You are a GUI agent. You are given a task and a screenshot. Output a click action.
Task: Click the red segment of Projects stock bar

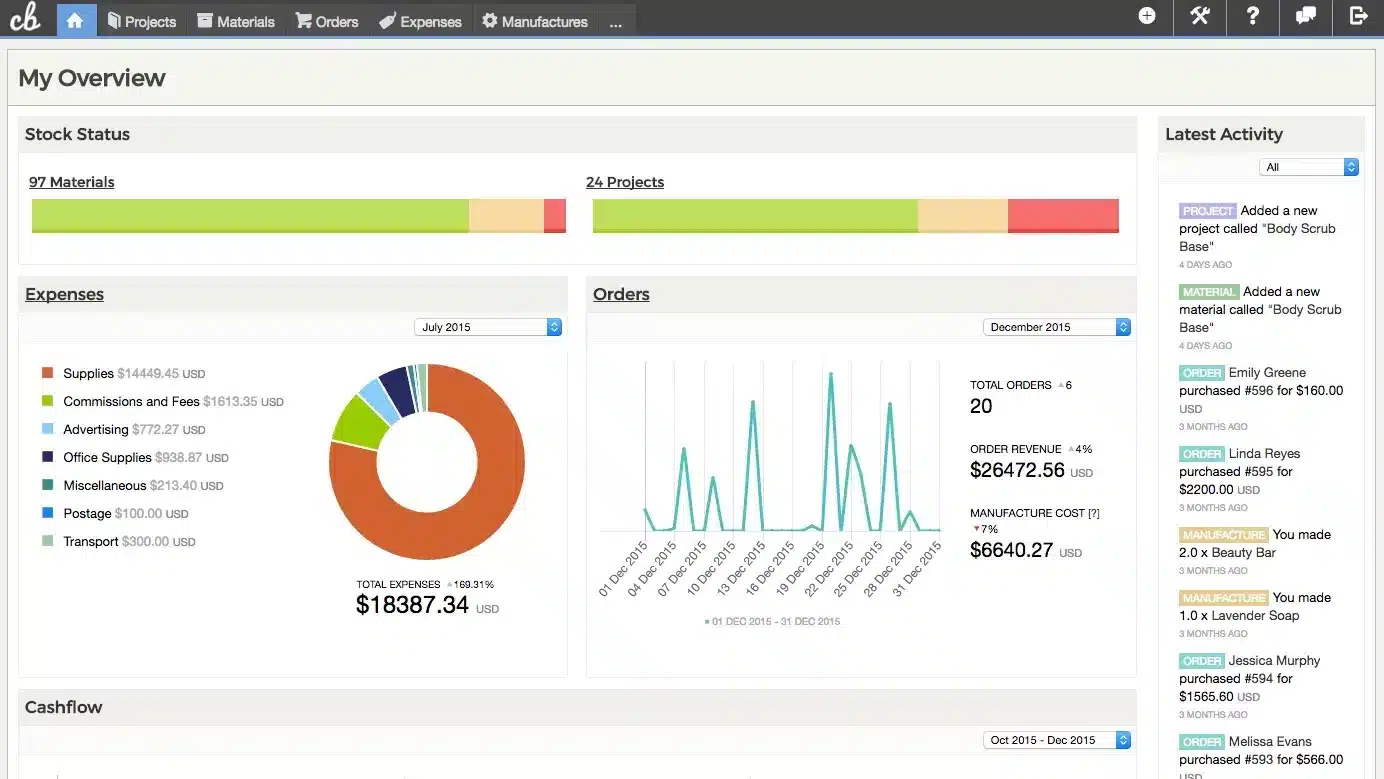pyautogui.click(x=1063, y=216)
